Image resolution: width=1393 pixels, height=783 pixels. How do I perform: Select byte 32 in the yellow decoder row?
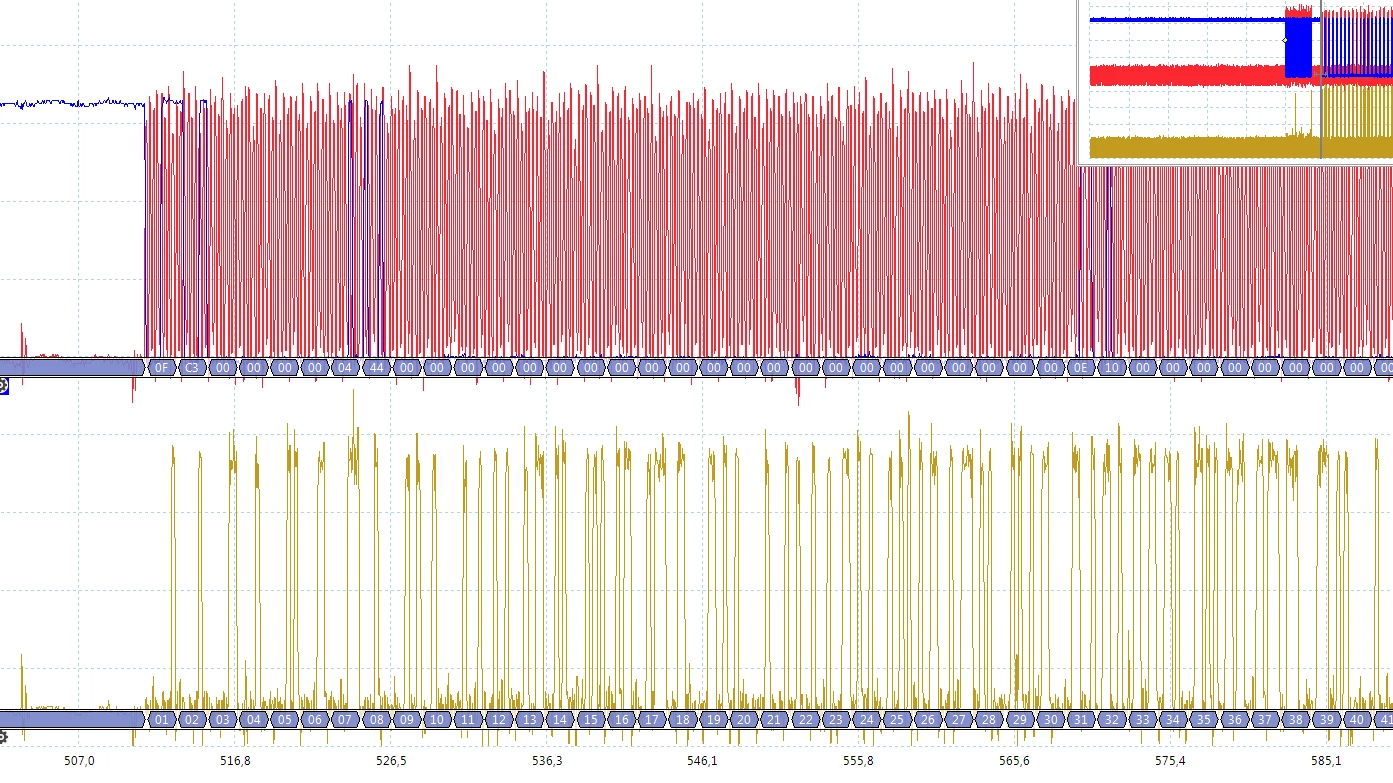tap(1111, 719)
